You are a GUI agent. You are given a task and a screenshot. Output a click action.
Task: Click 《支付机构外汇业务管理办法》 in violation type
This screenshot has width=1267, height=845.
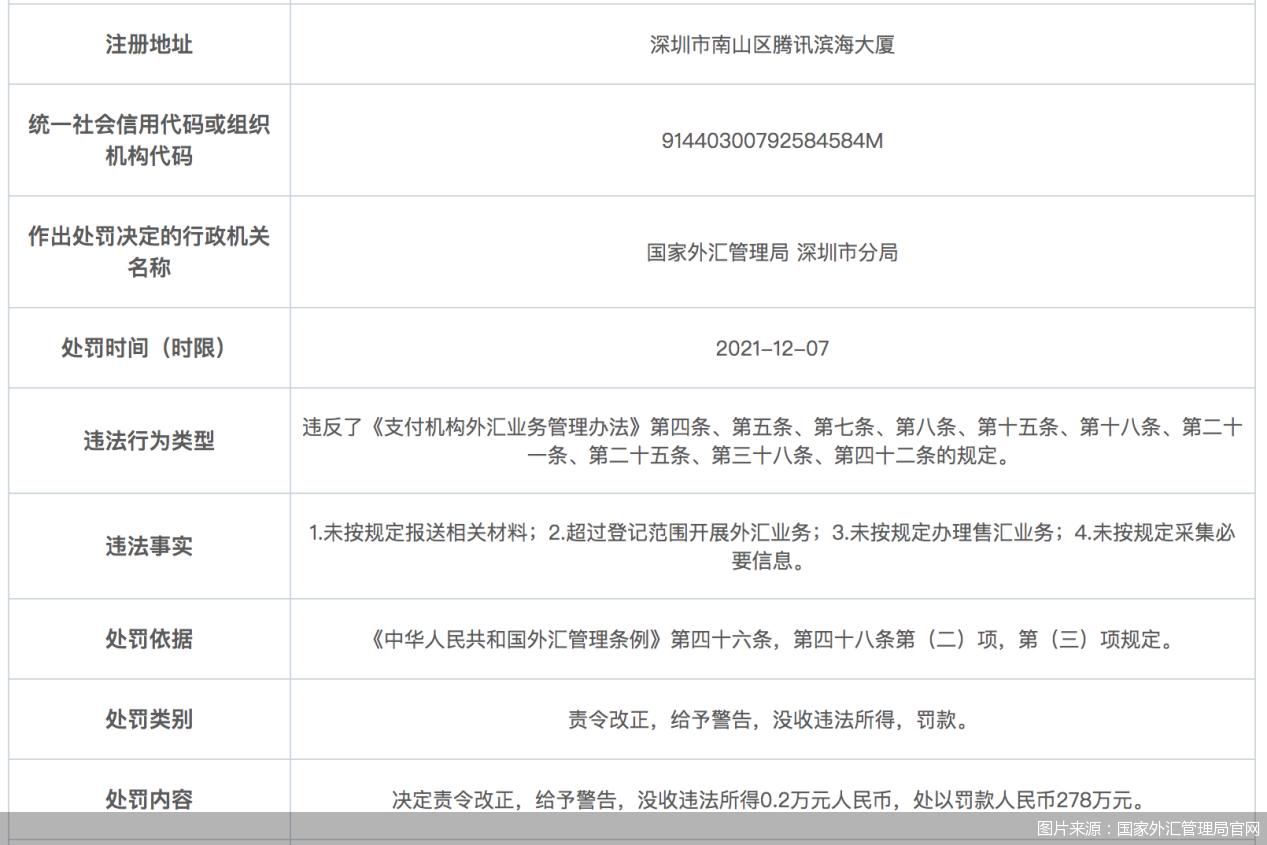coord(507,428)
